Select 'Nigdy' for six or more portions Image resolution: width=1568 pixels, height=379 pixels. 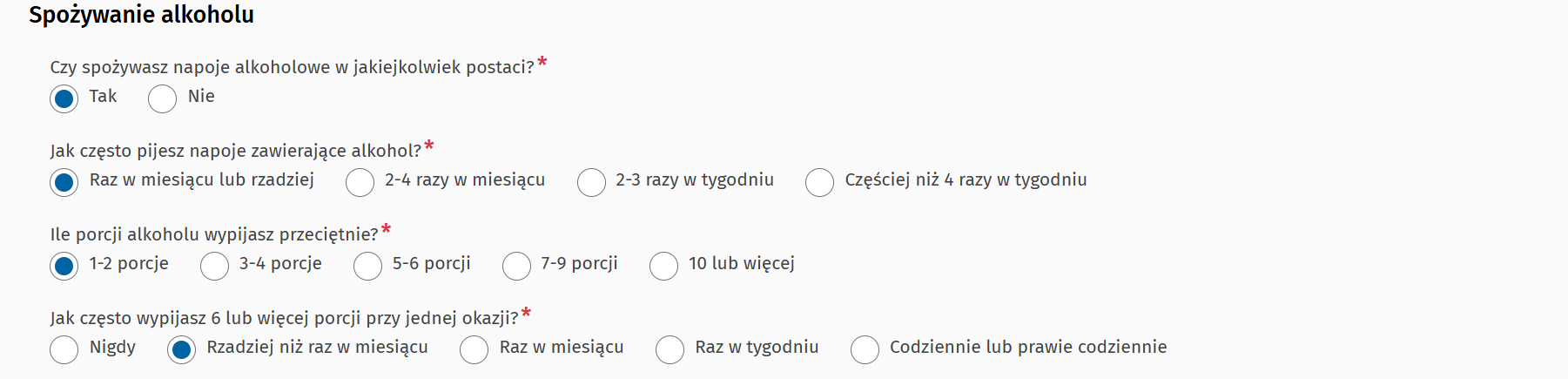64,350
